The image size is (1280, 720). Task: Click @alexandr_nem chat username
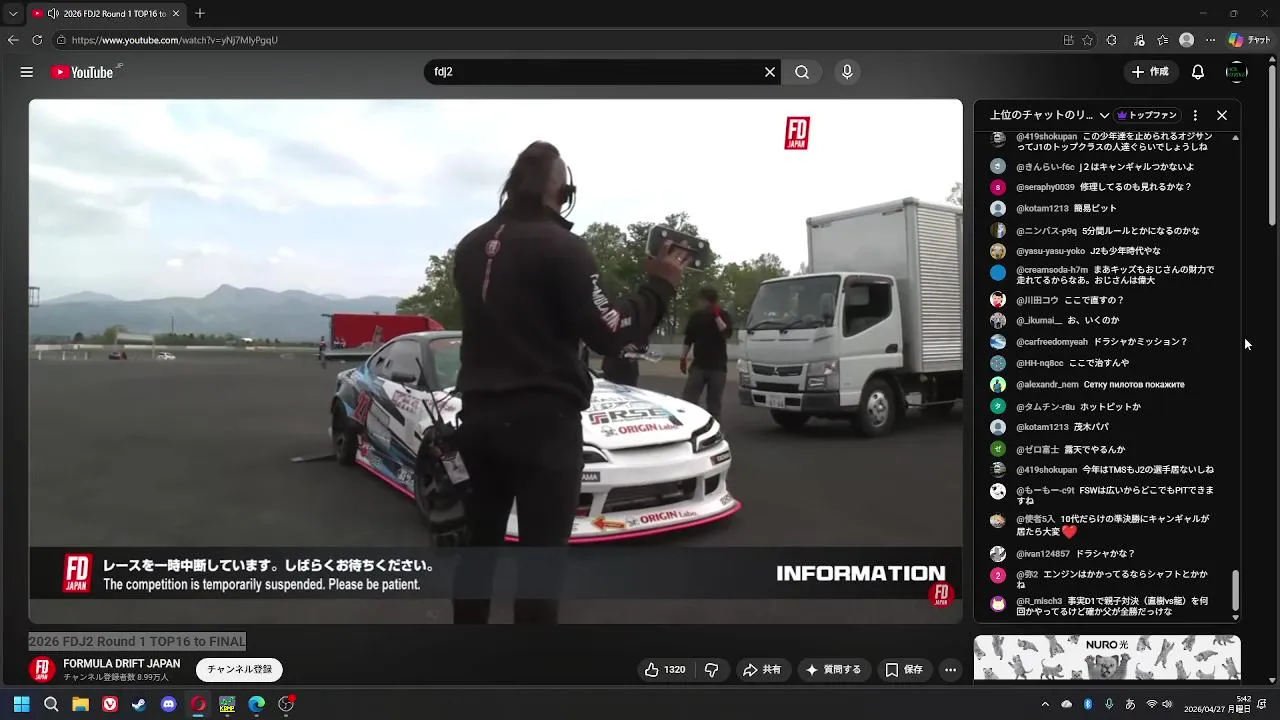tap(1047, 384)
